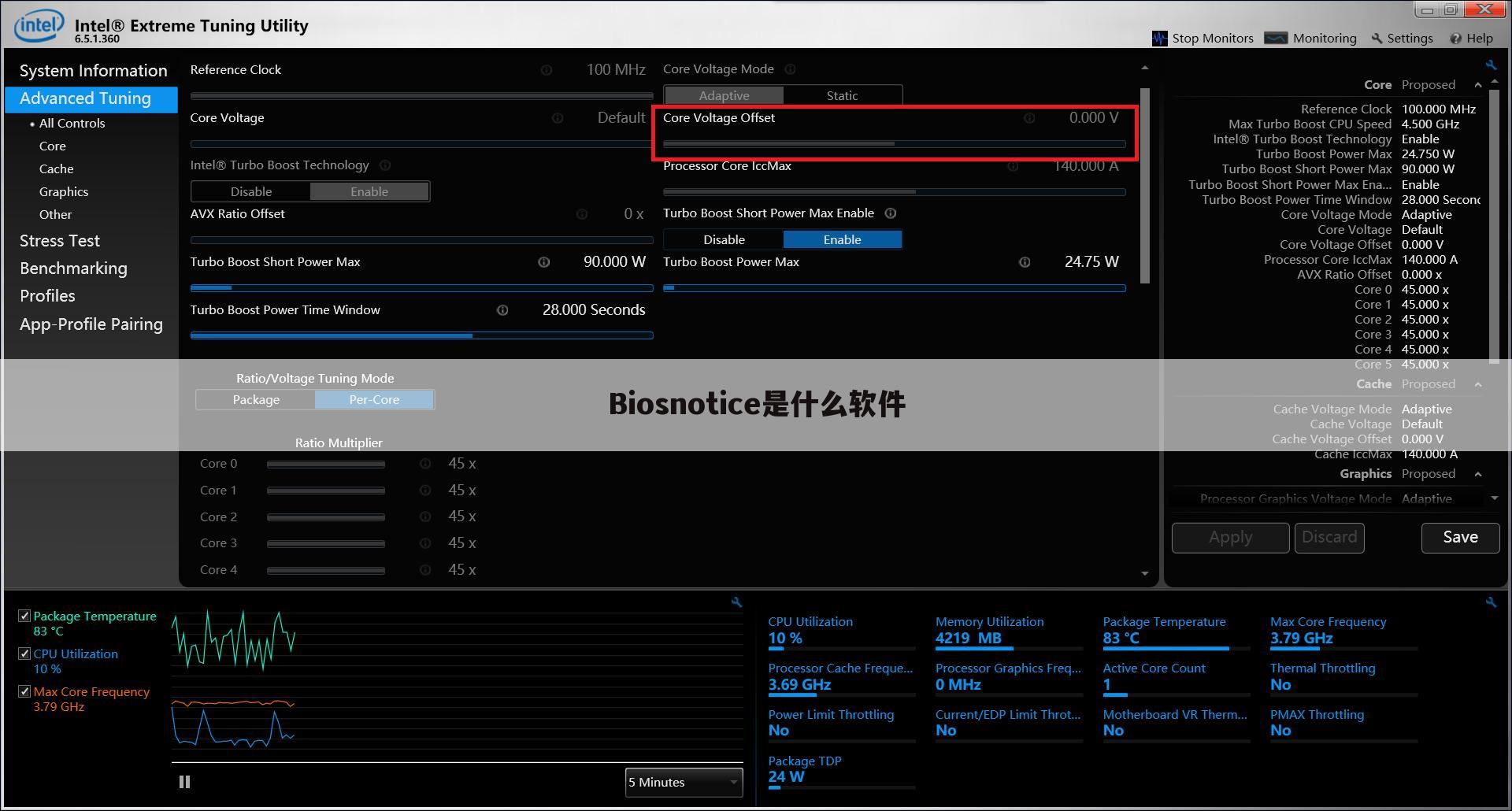Screen dimensions: 1512x811
Task: Click info icon beside Intel Turbo Boost Technology
Action: point(385,165)
